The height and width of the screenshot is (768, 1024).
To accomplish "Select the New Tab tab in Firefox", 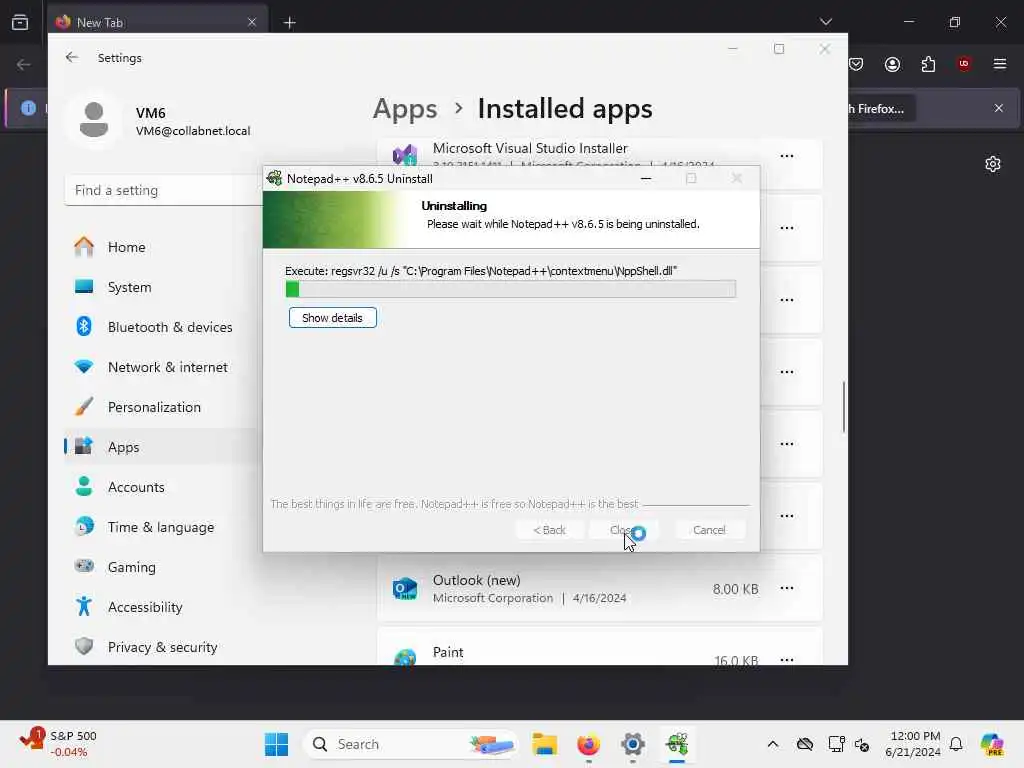I will 157,22.
